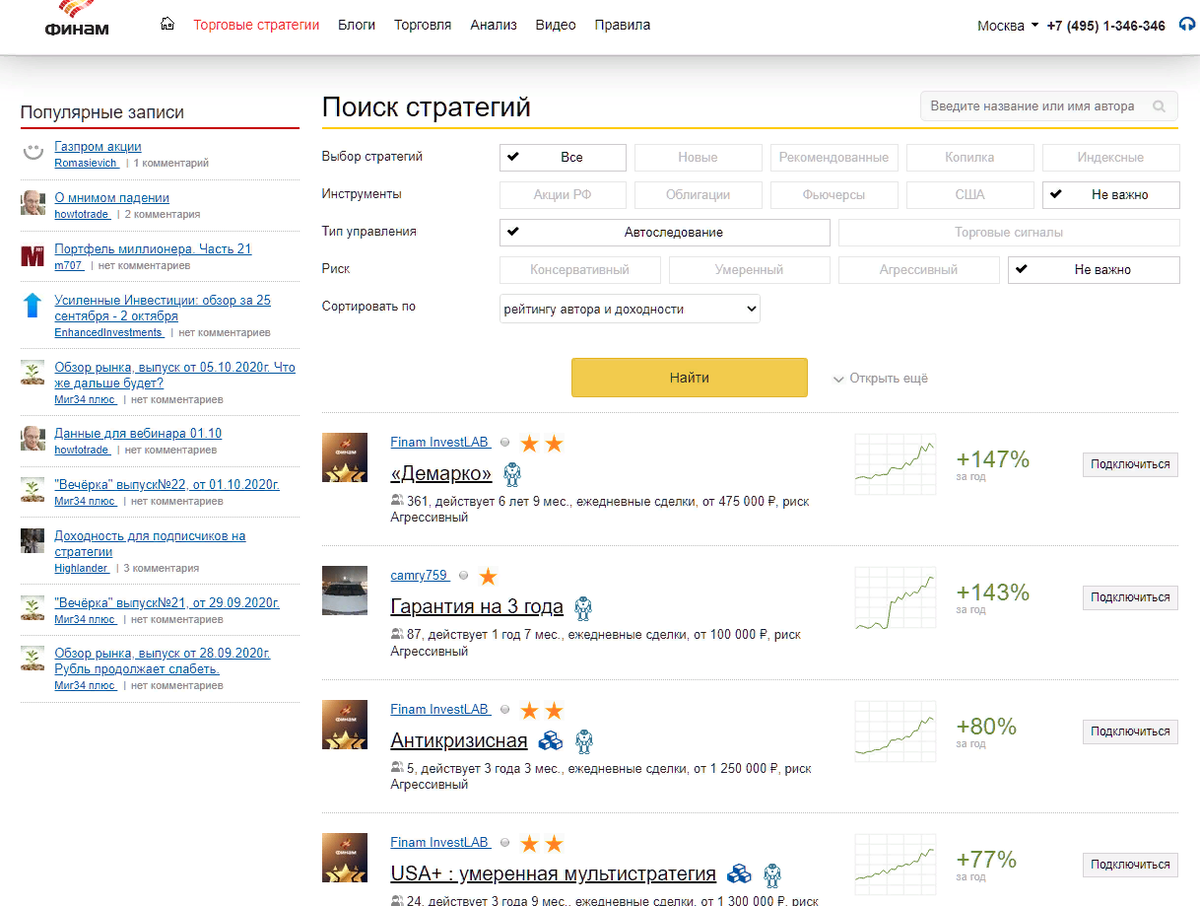The height and width of the screenshot is (906, 1200).
Task: Click the home icon in the navigation bar
Action: tap(166, 26)
